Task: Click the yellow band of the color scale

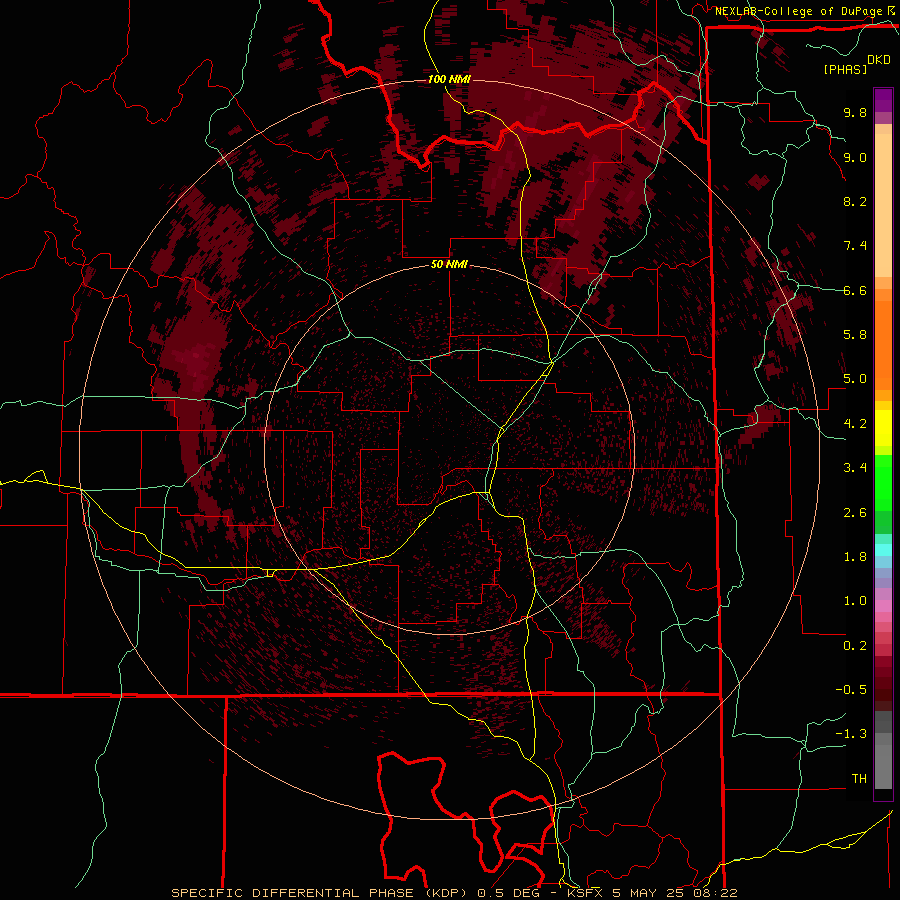Action: [883, 428]
